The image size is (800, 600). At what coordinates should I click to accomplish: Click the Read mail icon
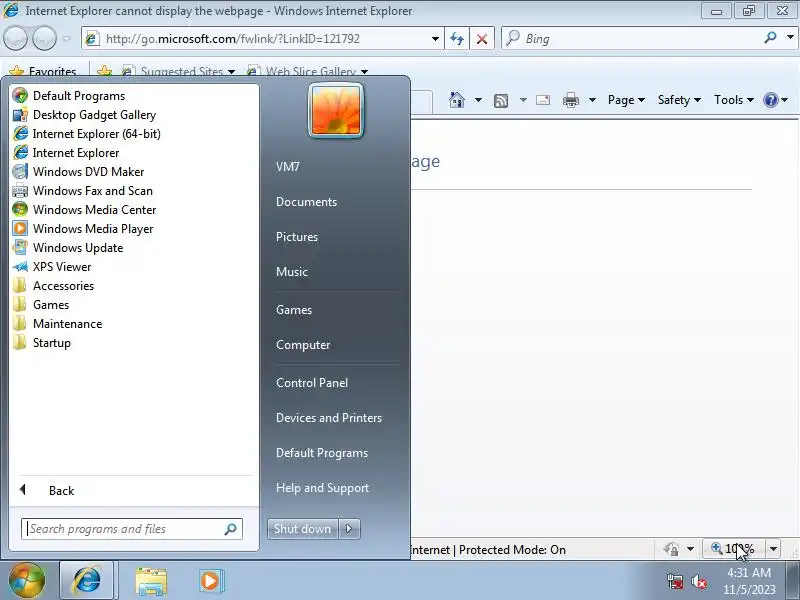tap(543, 100)
